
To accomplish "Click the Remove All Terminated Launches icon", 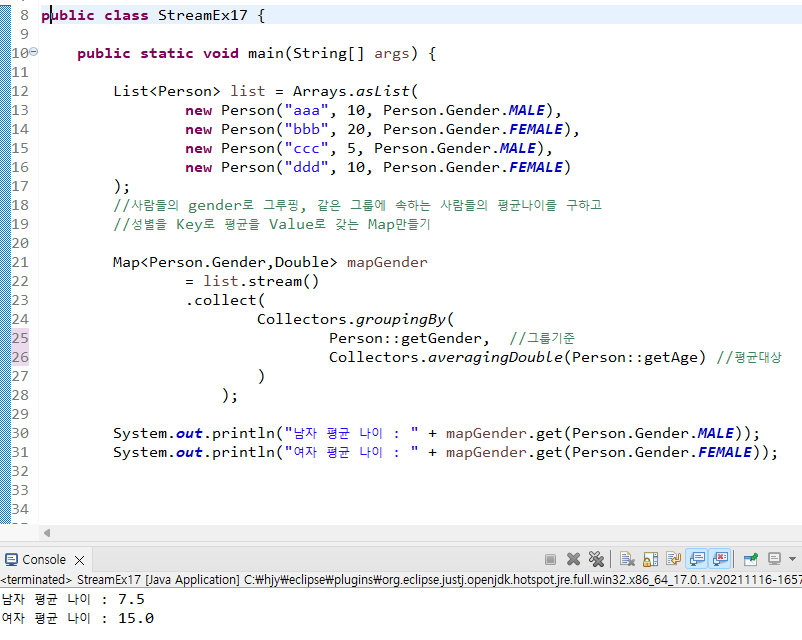I will [x=596, y=559].
